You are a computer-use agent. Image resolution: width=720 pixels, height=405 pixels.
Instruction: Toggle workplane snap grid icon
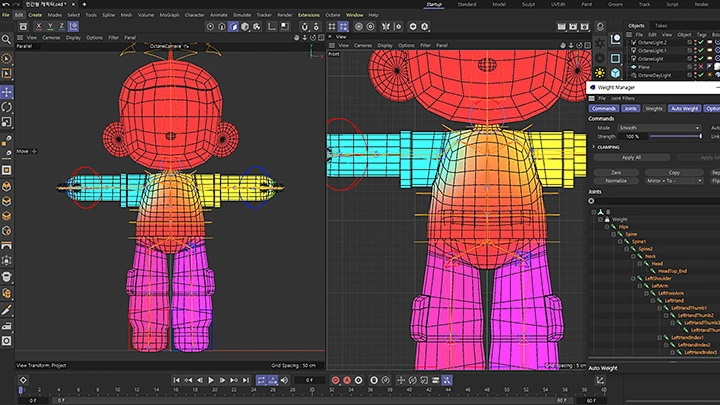coord(343,27)
